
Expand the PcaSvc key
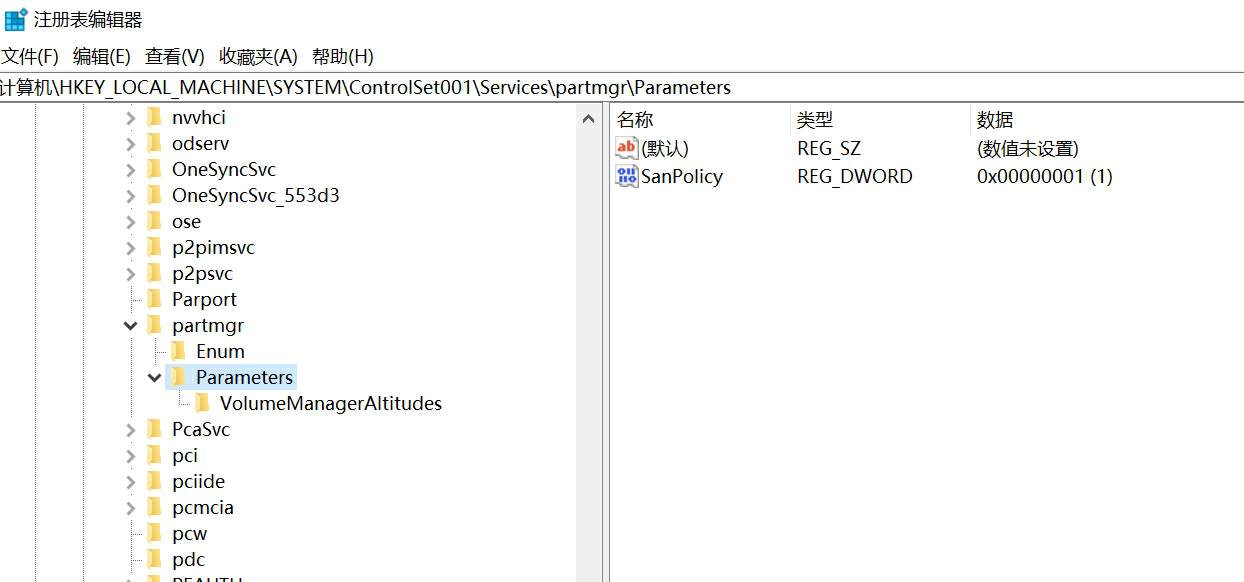(x=131, y=430)
